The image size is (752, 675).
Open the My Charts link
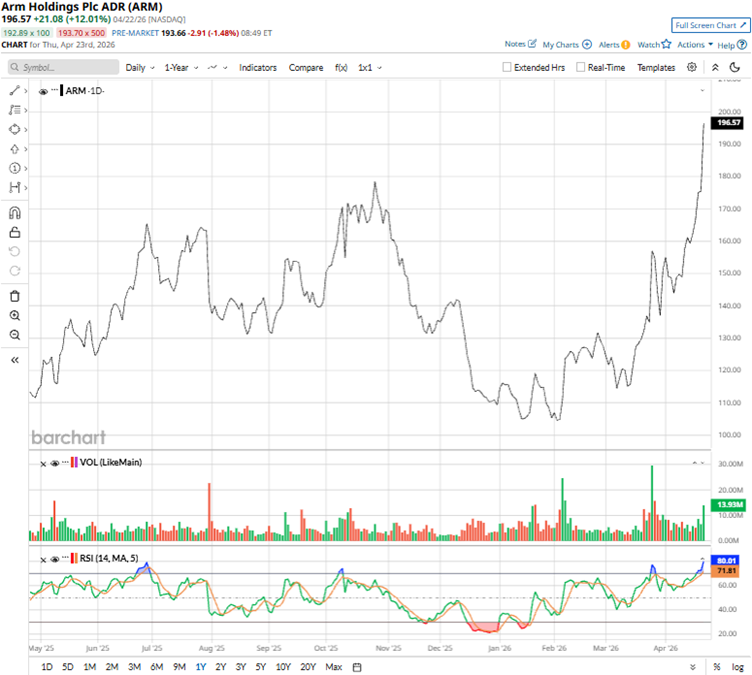[x=566, y=45]
